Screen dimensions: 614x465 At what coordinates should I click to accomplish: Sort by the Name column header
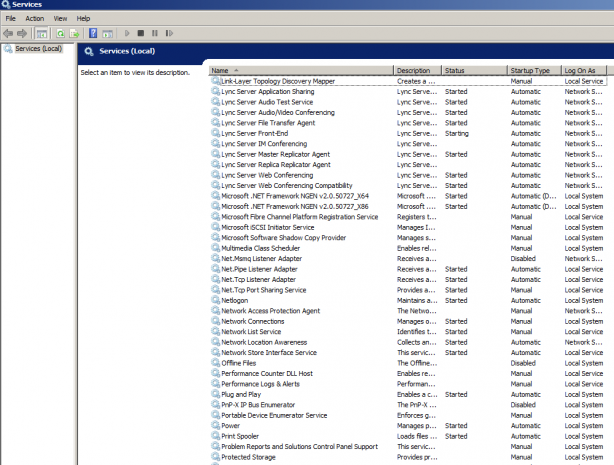pyautogui.click(x=301, y=71)
